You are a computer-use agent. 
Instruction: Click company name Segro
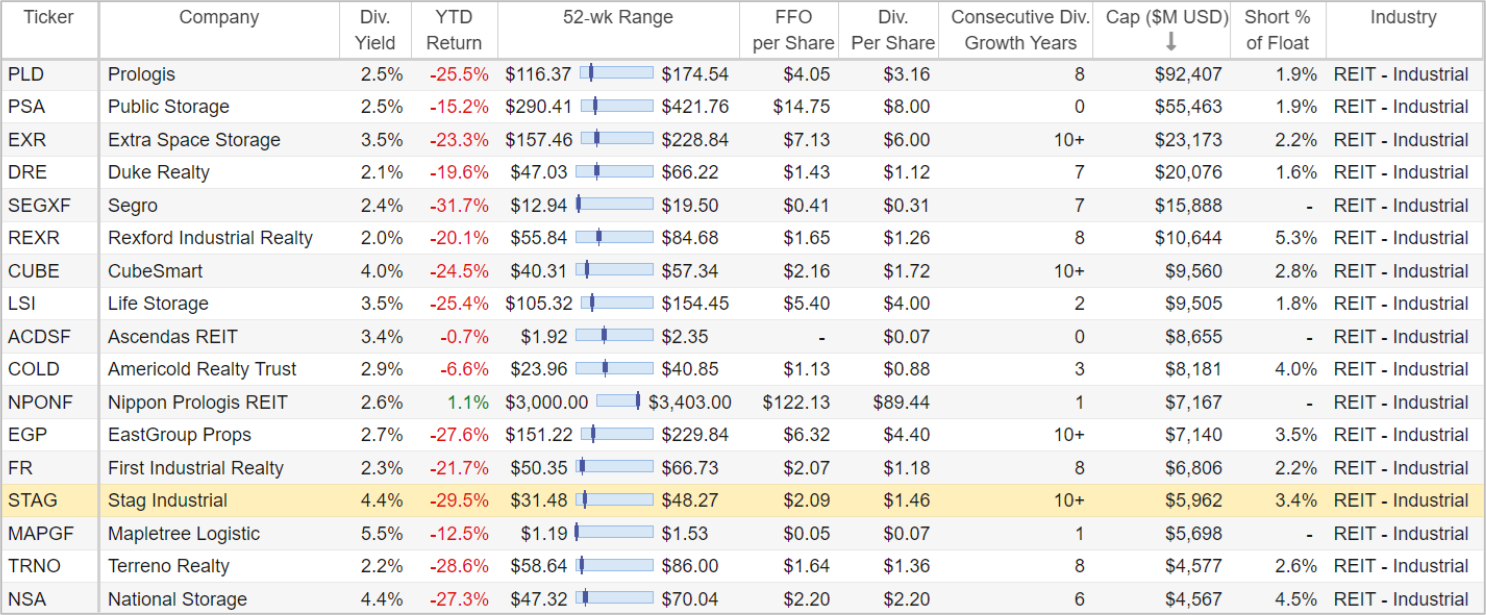[x=132, y=205]
